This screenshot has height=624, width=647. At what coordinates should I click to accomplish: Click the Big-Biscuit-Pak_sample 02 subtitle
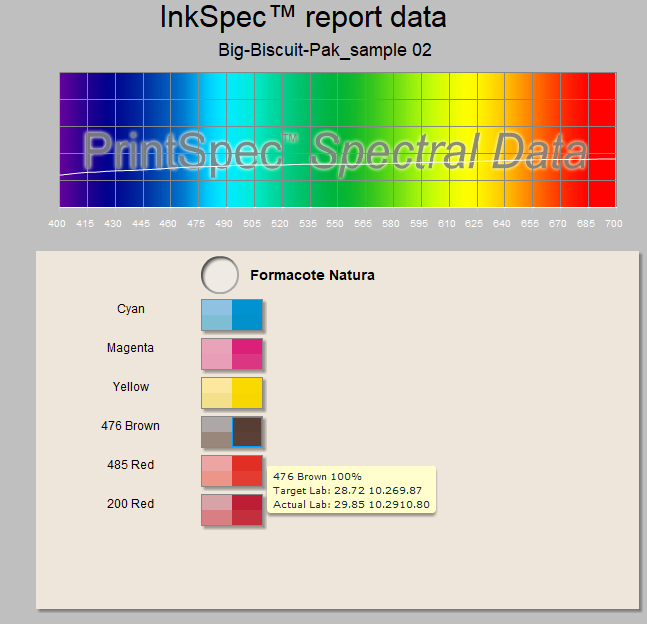pyautogui.click(x=325, y=50)
